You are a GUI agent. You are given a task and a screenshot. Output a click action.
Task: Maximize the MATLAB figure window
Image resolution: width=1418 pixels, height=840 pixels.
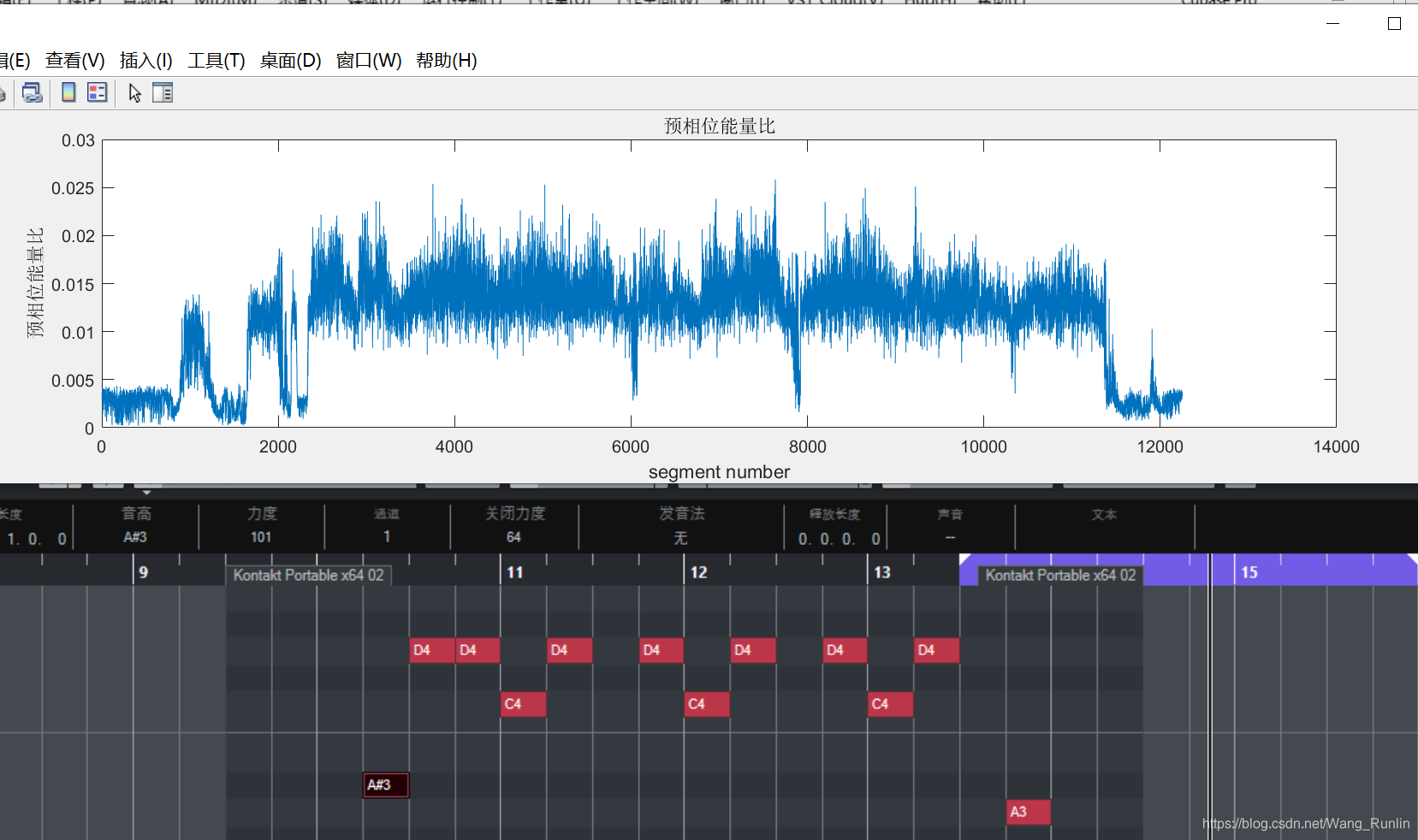[x=1394, y=23]
